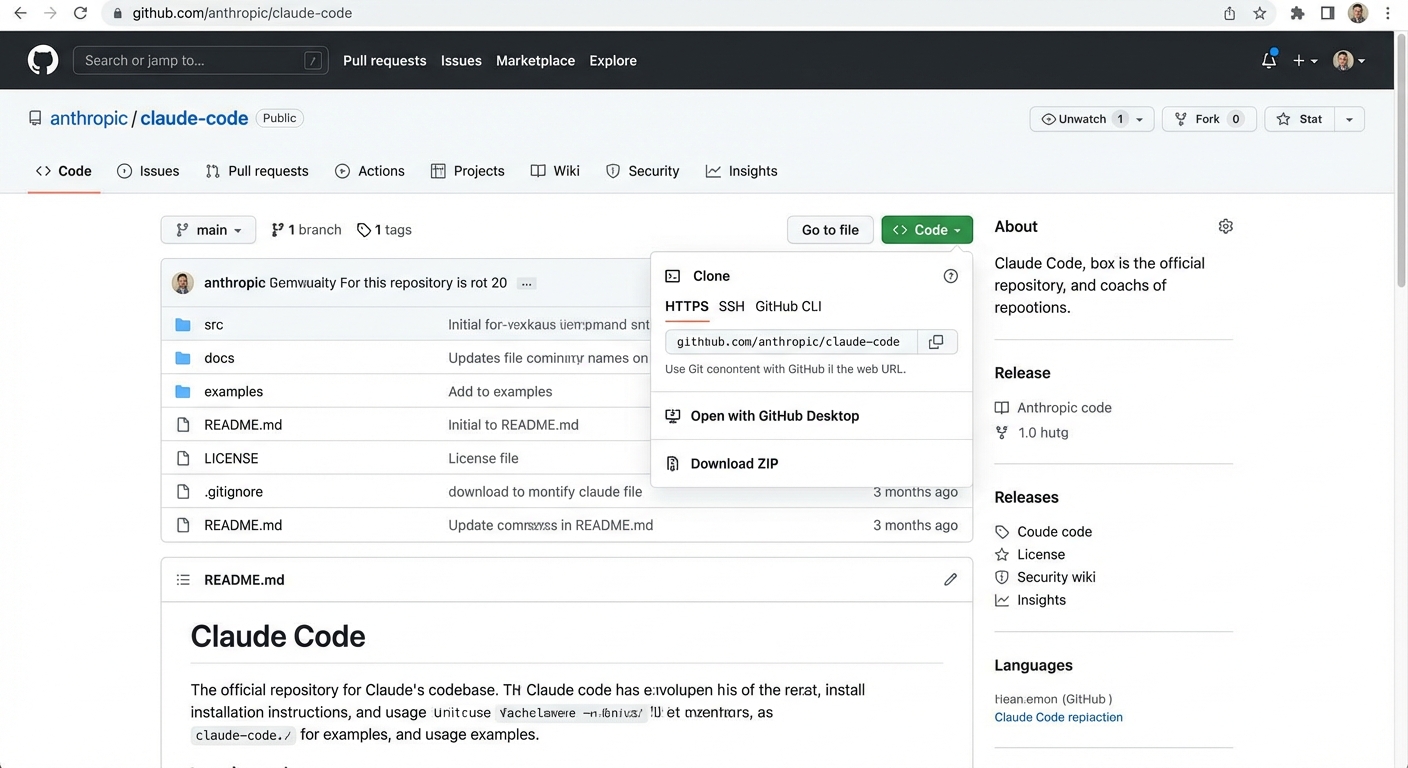
Task: Click 'Add to examples' commit message
Action: 500,392
